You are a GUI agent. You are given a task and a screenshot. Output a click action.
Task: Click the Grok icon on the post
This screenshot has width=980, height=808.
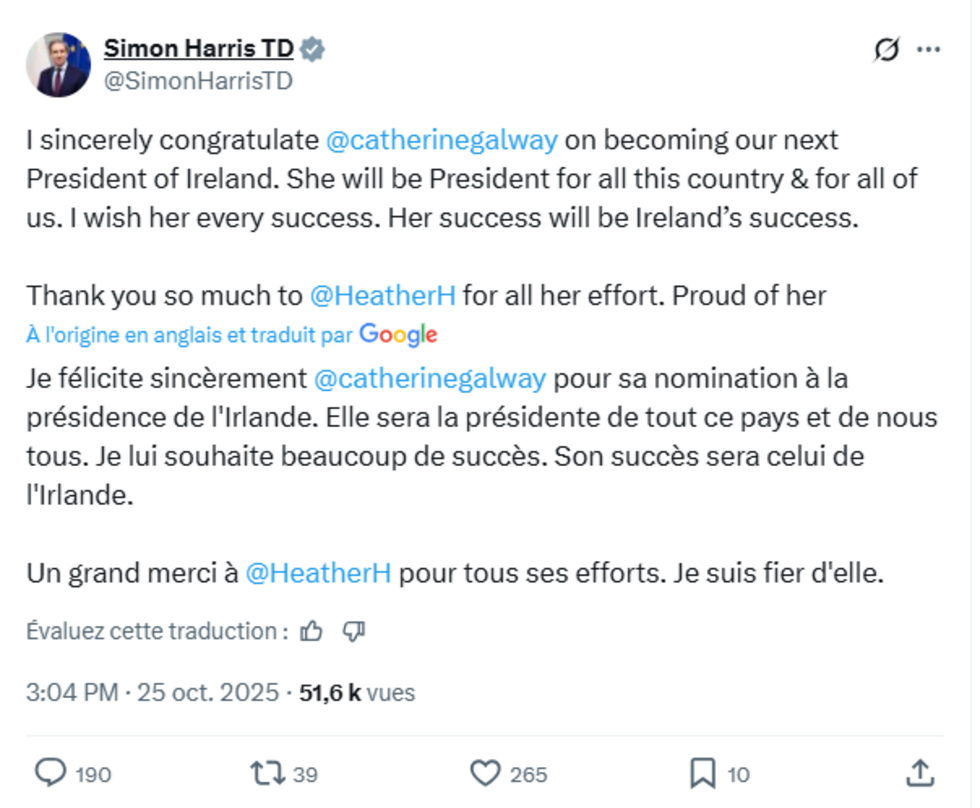(x=885, y=50)
